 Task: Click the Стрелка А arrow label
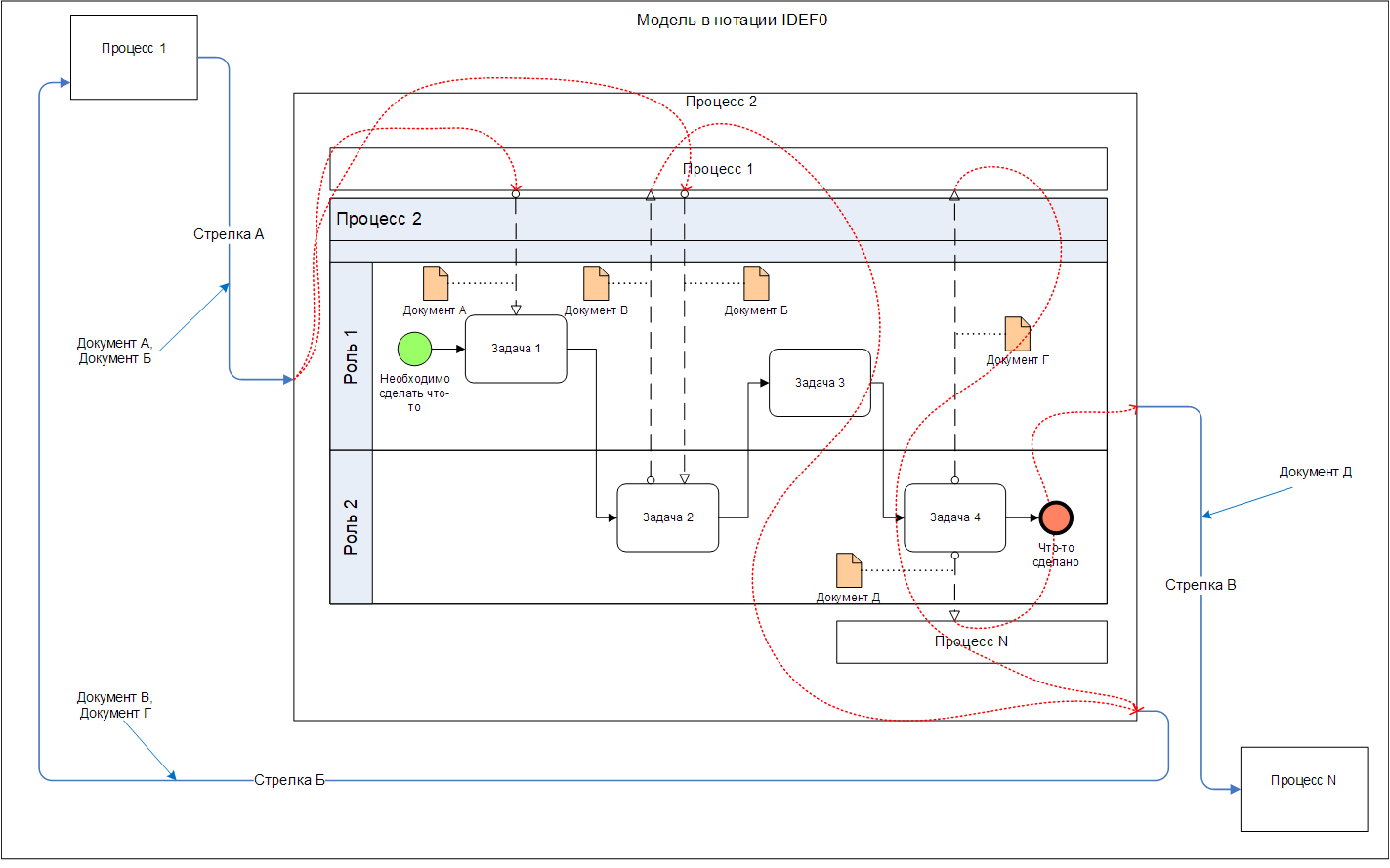click(229, 234)
